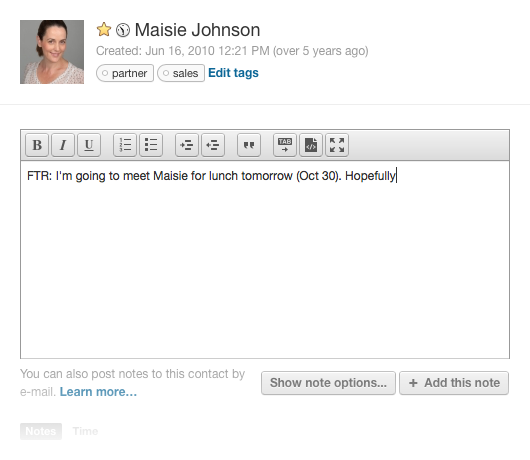530x460 pixels.
Task: Add this note to the contact
Action: [x=454, y=383]
